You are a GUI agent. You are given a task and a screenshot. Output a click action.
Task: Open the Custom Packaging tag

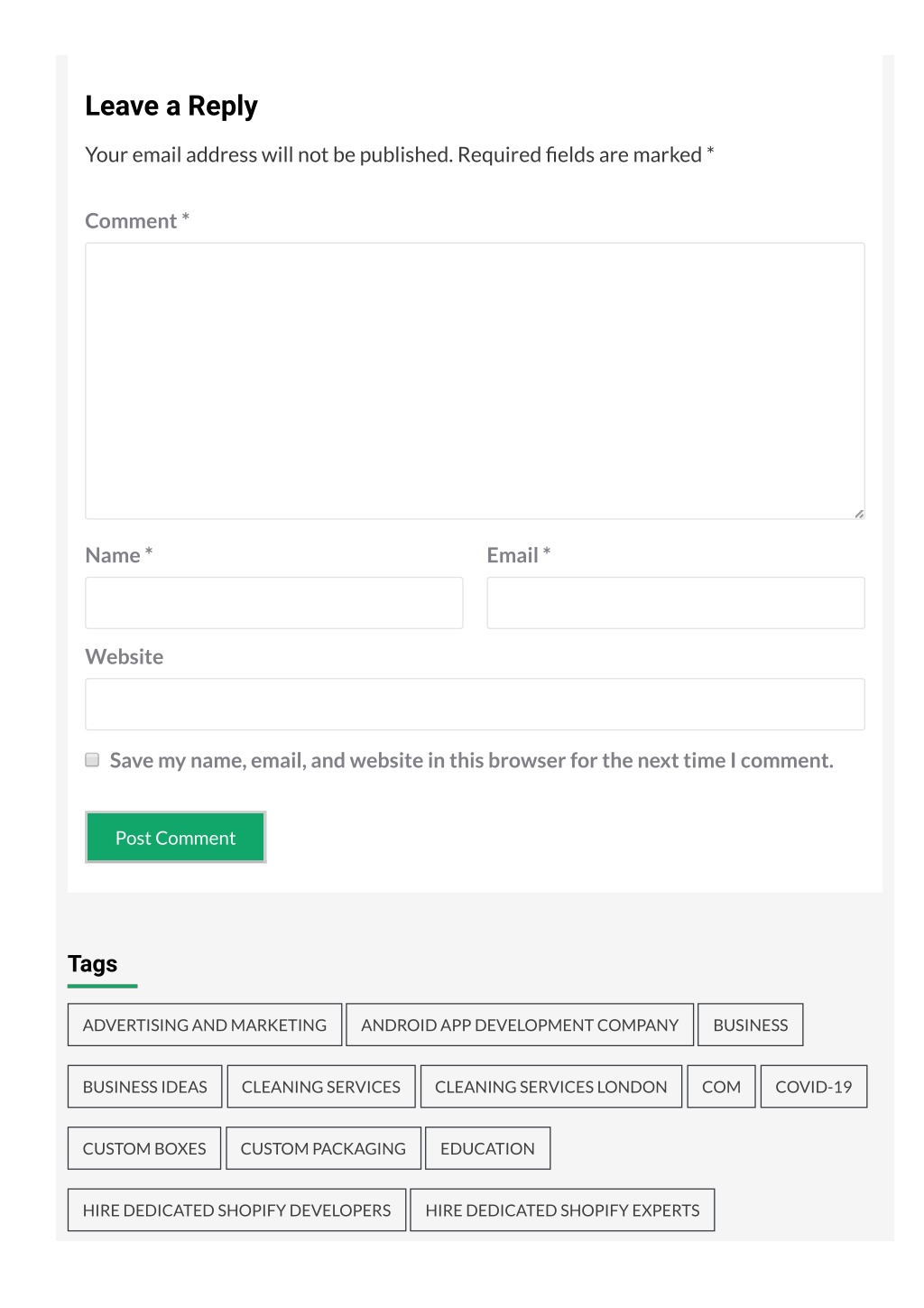point(323,1148)
